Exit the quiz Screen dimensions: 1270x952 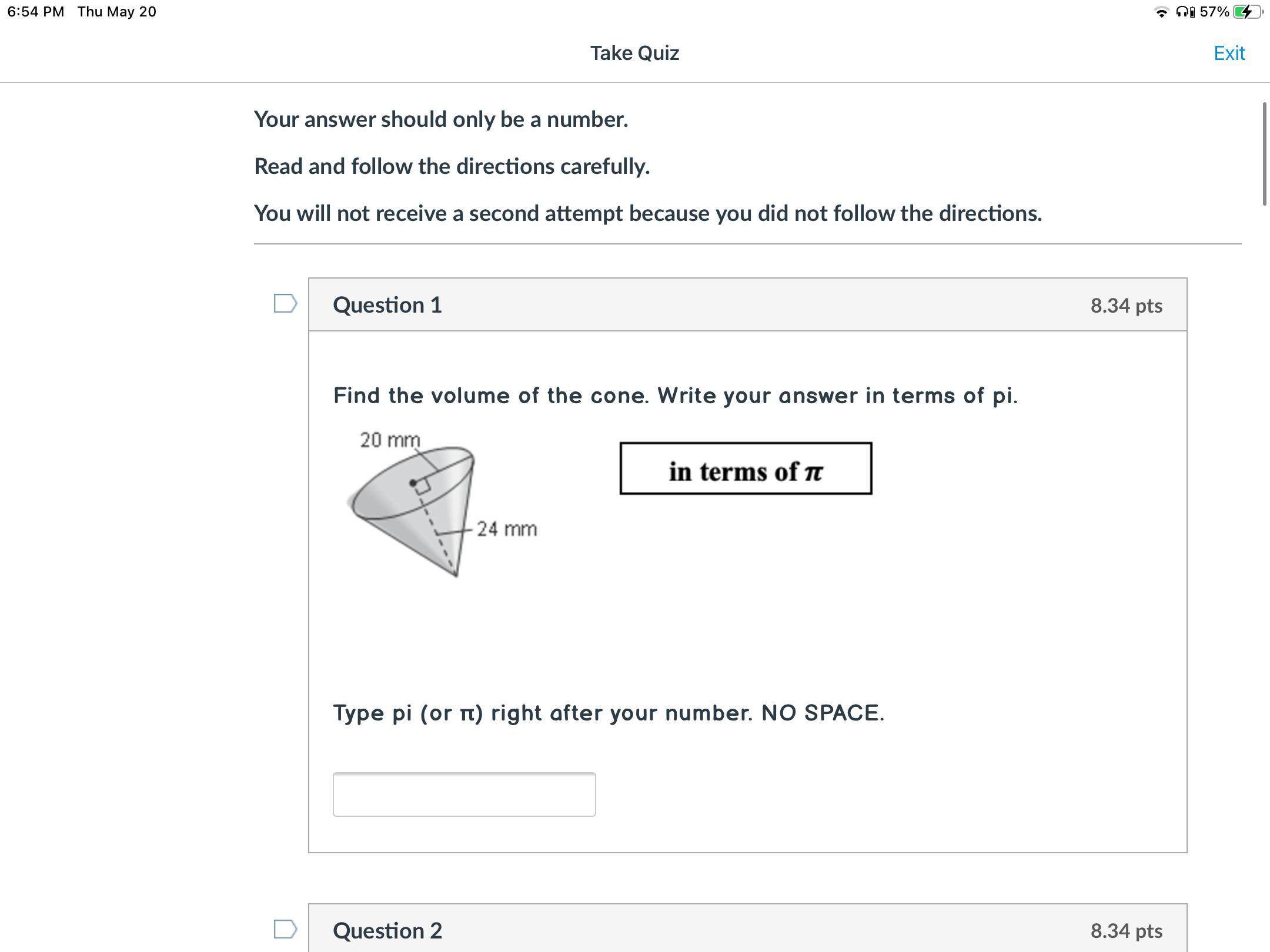(x=1229, y=53)
